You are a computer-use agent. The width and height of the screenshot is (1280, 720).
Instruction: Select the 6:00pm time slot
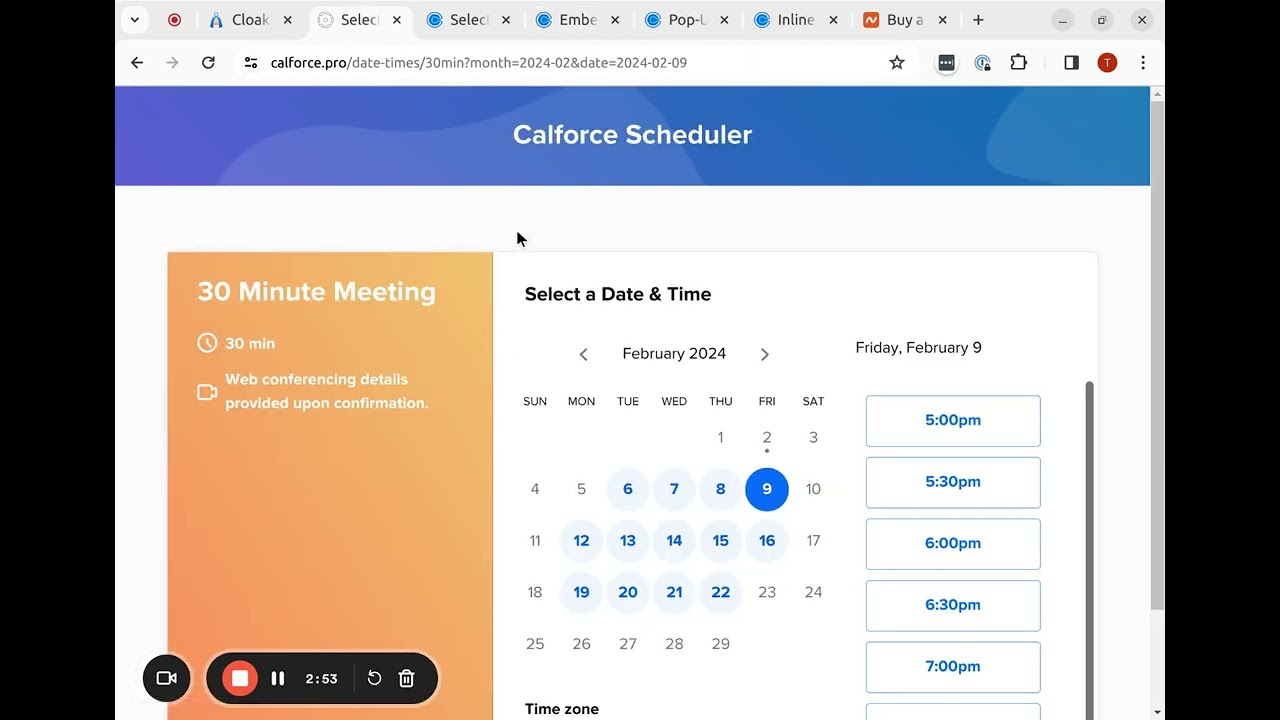click(x=953, y=544)
